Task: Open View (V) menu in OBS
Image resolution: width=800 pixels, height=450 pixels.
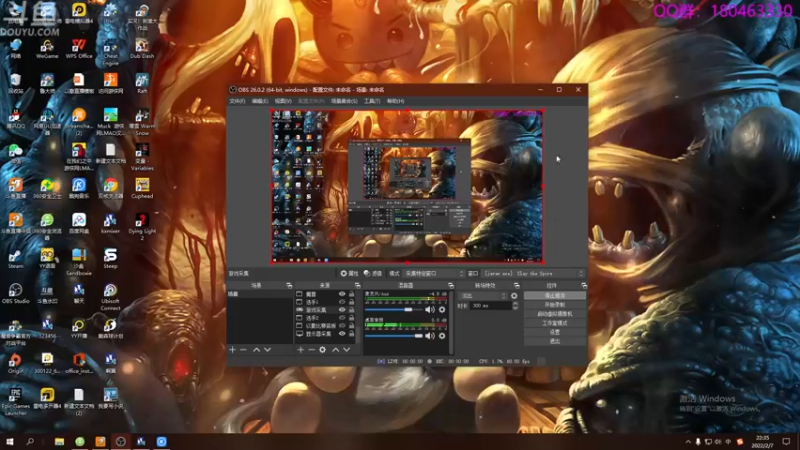Action: (283, 101)
